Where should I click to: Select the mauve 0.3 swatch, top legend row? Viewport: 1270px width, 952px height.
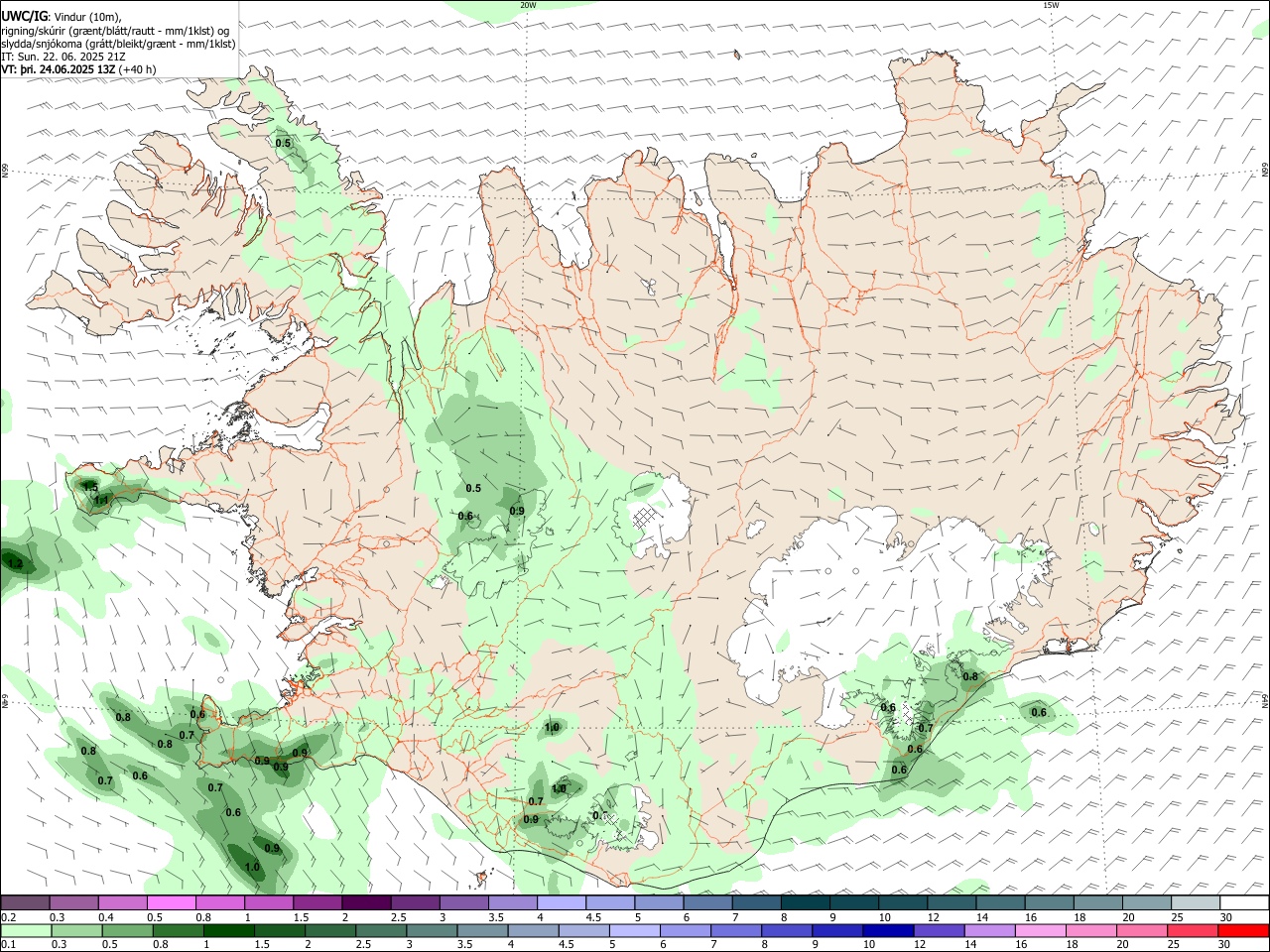[74, 903]
